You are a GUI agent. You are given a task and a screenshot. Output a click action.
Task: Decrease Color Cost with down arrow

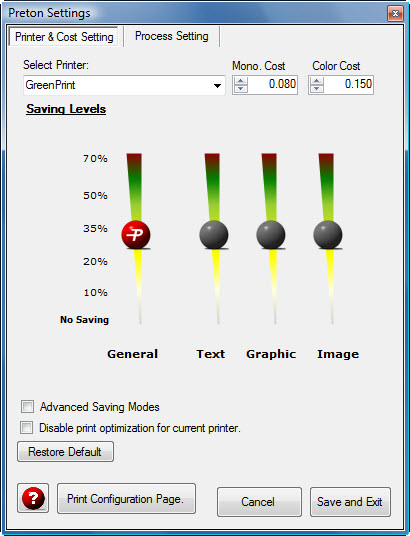coord(317,89)
